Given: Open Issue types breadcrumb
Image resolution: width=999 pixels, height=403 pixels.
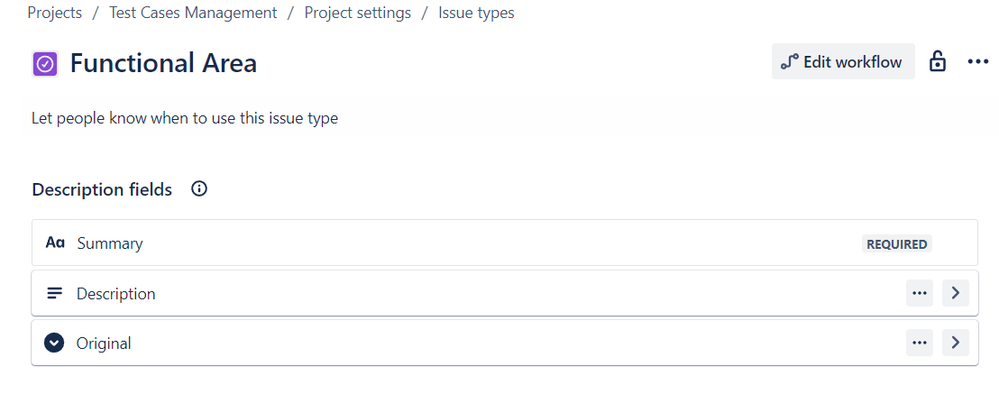Looking at the screenshot, I should click(x=476, y=13).
